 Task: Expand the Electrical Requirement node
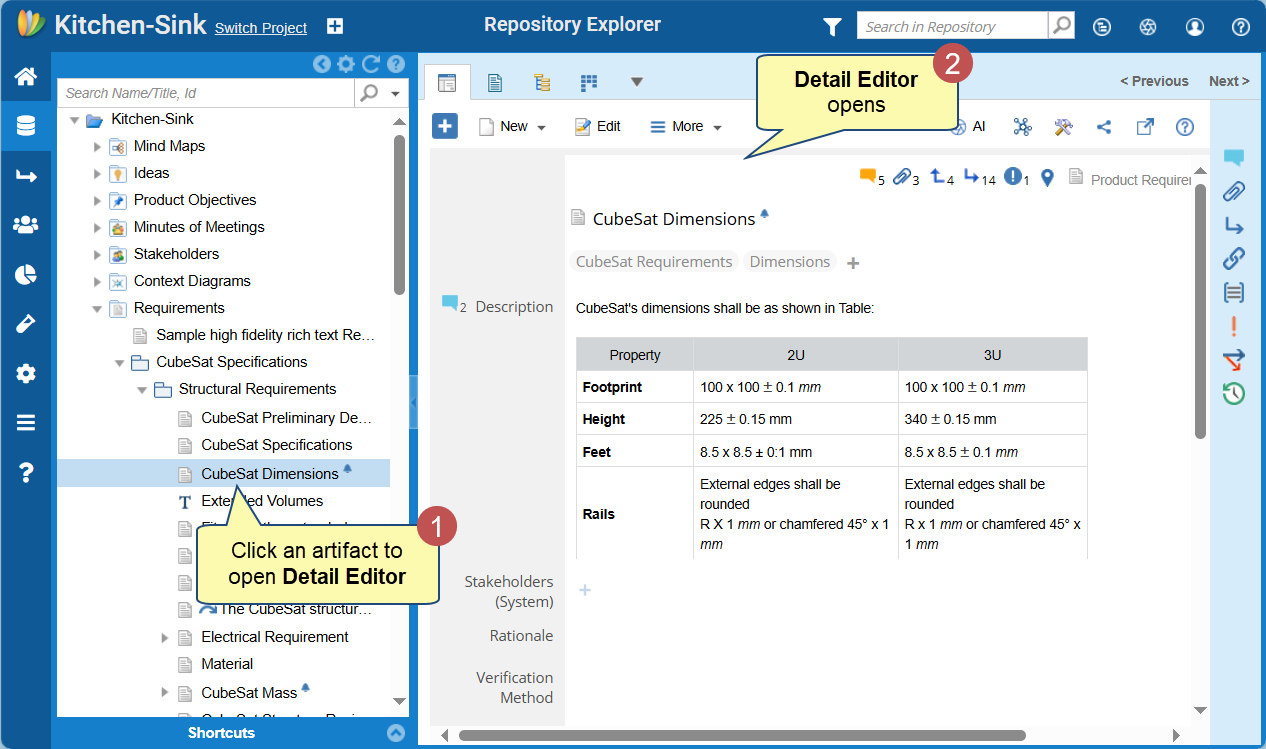tap(165, 637)
